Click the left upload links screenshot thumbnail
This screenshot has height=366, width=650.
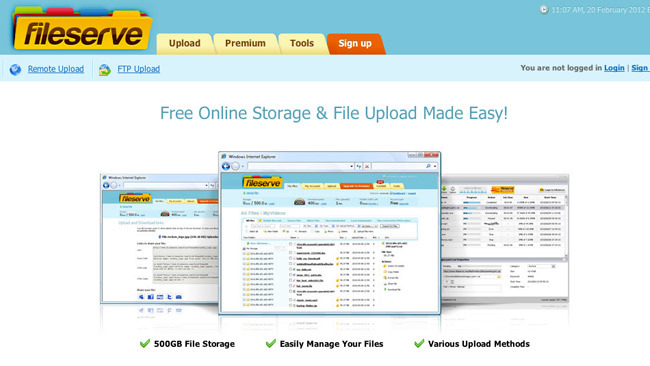(160, 239)
